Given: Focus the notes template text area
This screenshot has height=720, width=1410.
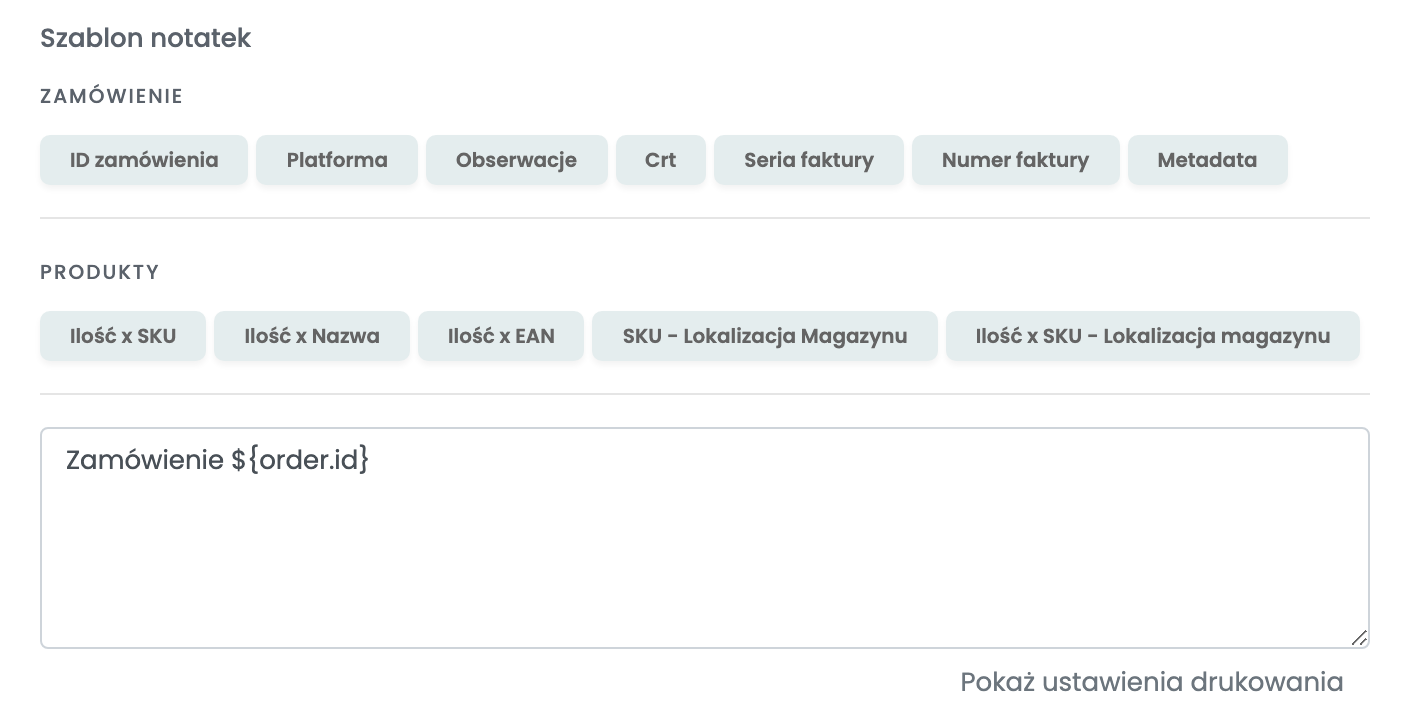Looking at the screenshot, I should coord(705,538).
